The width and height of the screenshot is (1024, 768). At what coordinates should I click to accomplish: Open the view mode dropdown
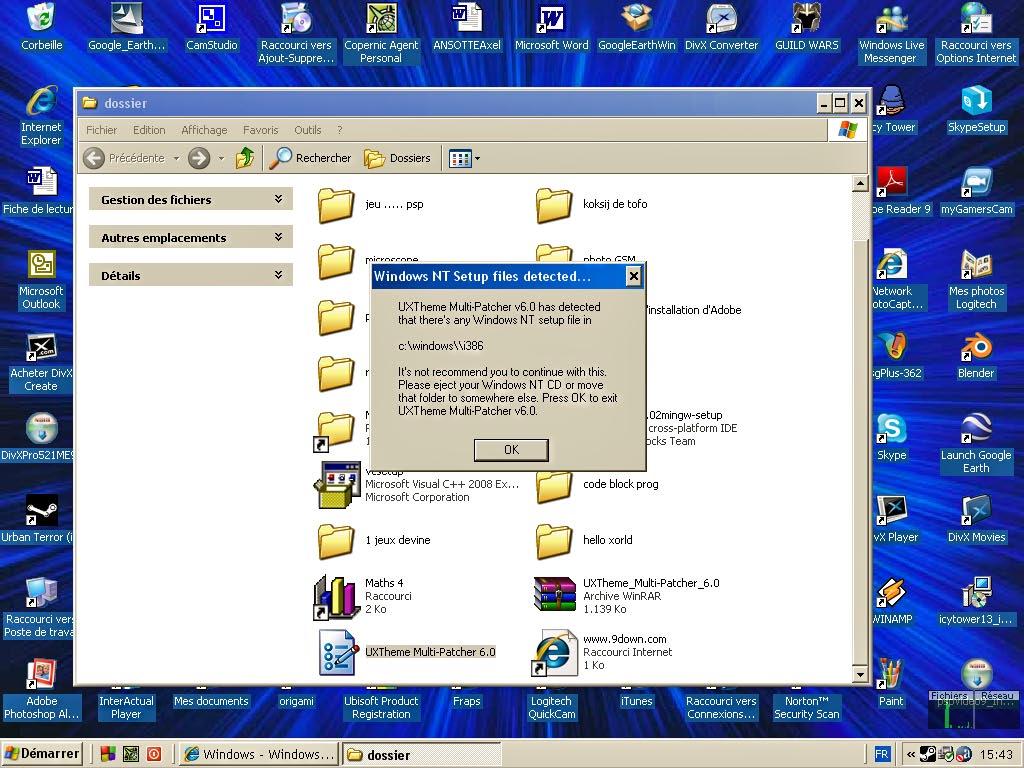[464, 158]
